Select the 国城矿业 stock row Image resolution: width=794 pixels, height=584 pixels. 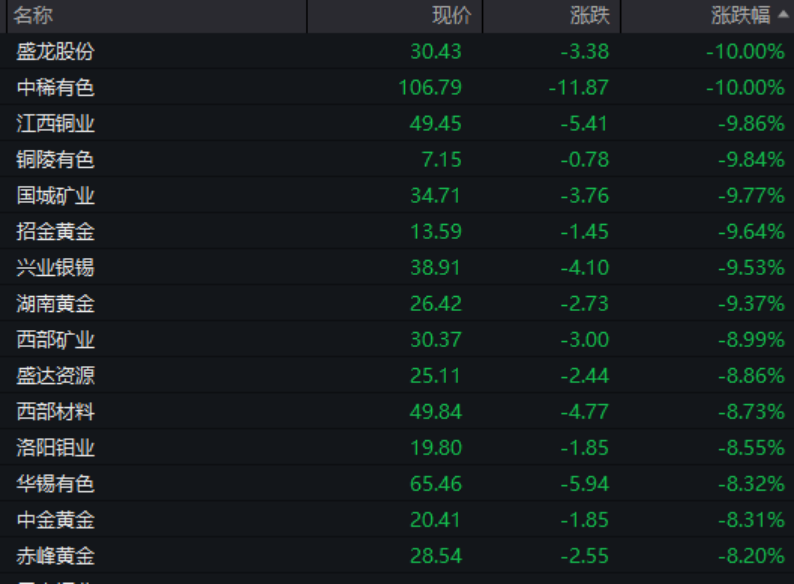[397, 196]
